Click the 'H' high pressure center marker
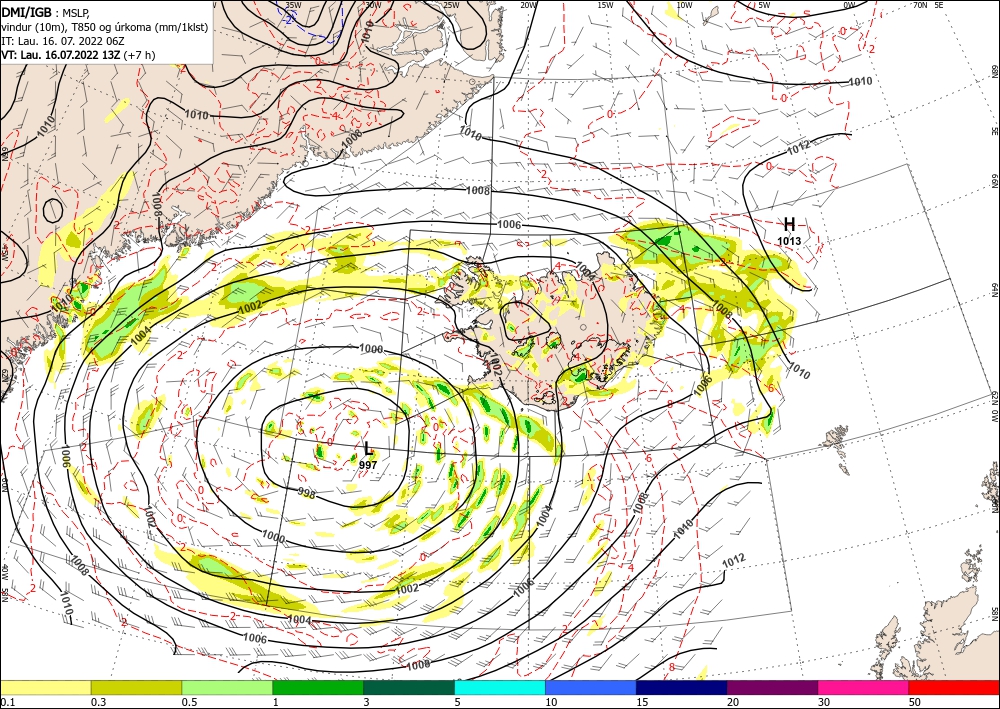The height and width of the screenshot is (709, 1000). [x=789, y=224]
